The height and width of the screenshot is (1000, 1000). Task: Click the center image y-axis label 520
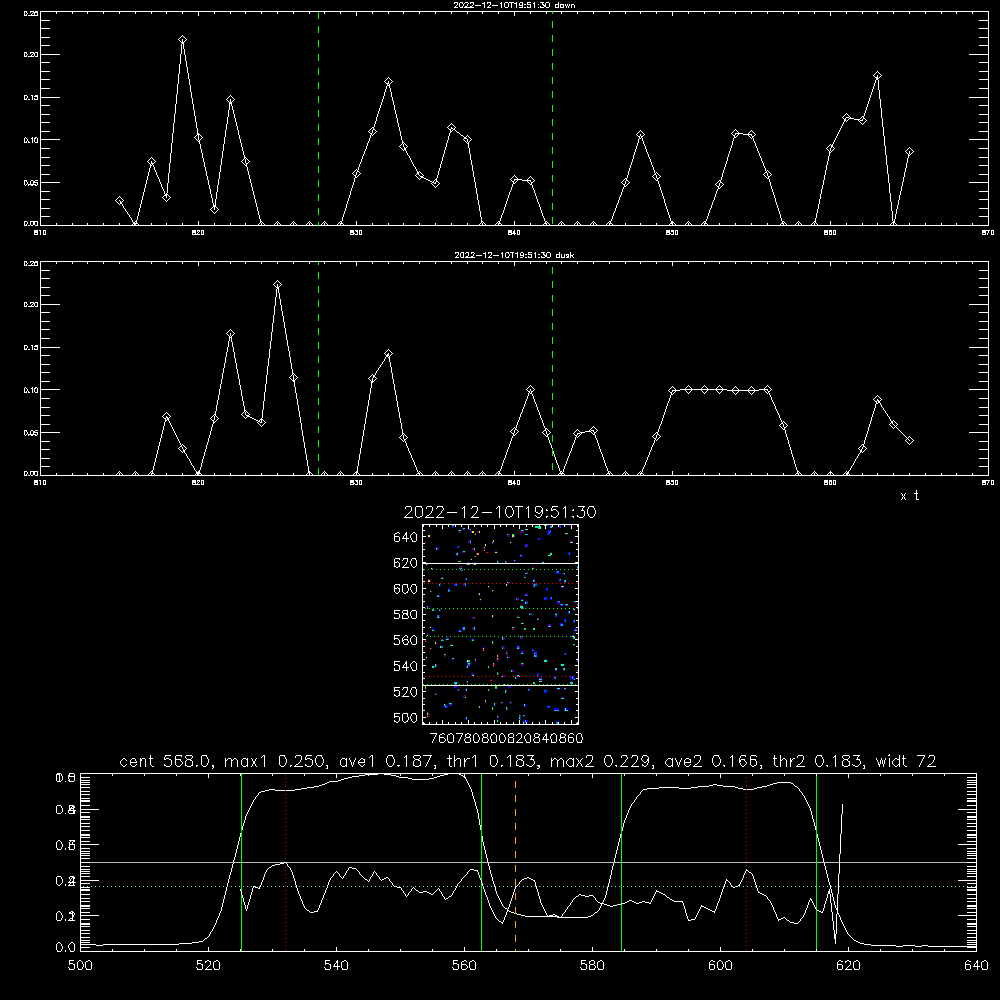click(x=406, y=692)
